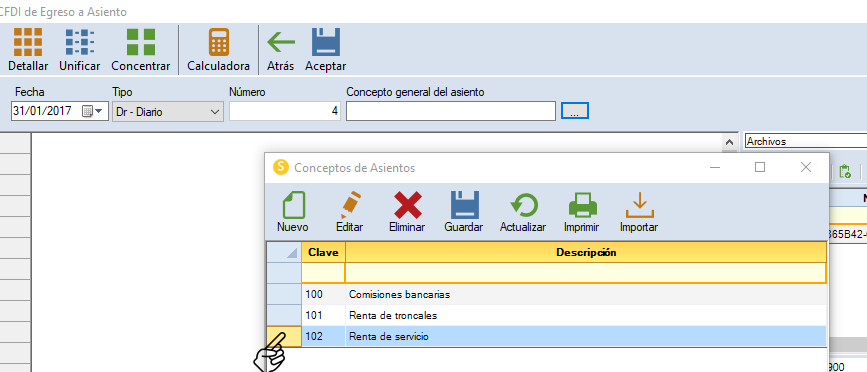867x372 pixels.
Task: Click the ellipsis button beside Concepto general
Action: [x=575, y=111]
